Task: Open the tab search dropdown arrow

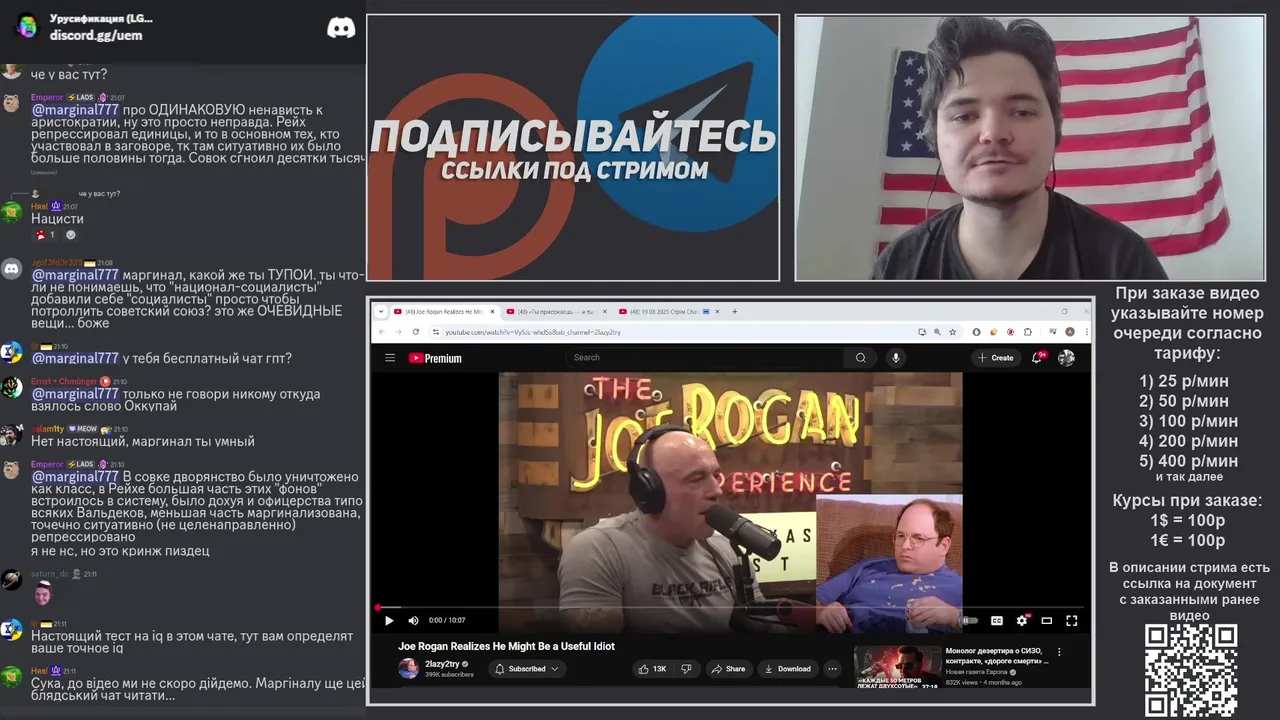Action: click(x=381, y=311)
